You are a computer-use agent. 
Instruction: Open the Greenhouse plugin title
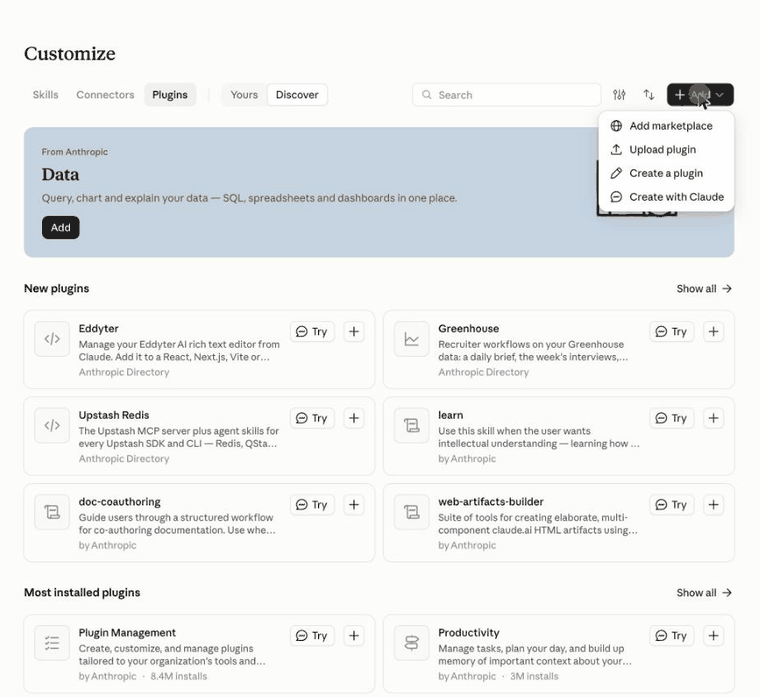click(468, 329)
